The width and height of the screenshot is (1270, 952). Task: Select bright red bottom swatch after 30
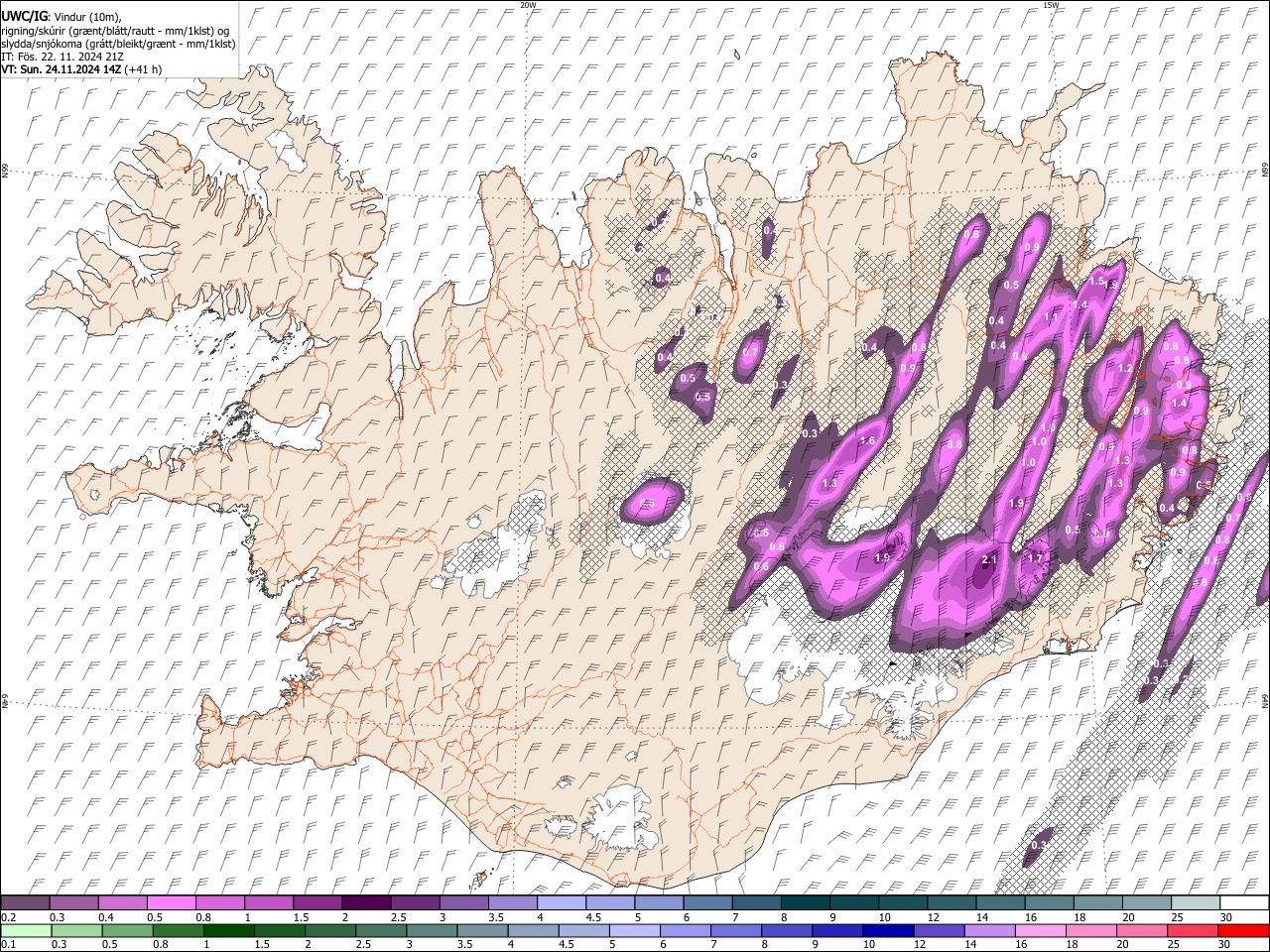click(x=1244, y=930)
